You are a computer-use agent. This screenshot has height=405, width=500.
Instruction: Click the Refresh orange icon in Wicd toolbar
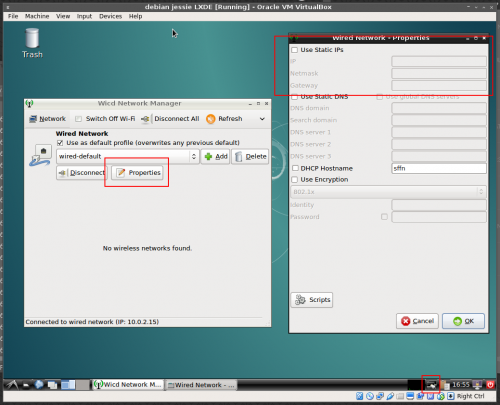(x=211, y=119)
